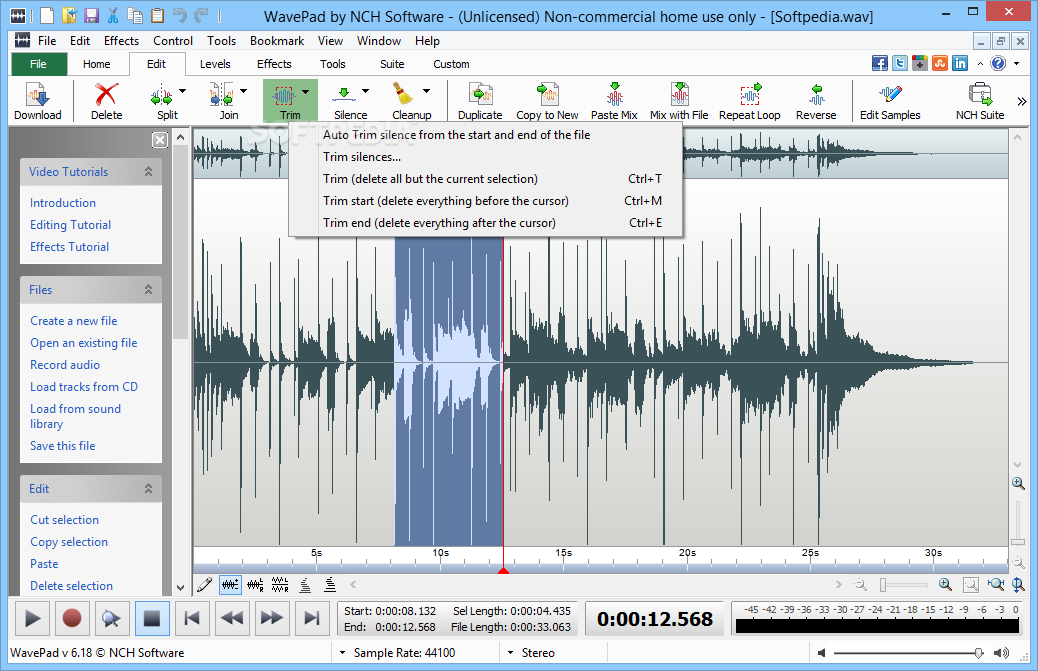Expand ribbon overflow double-arrow

[x=1022, y=101]
